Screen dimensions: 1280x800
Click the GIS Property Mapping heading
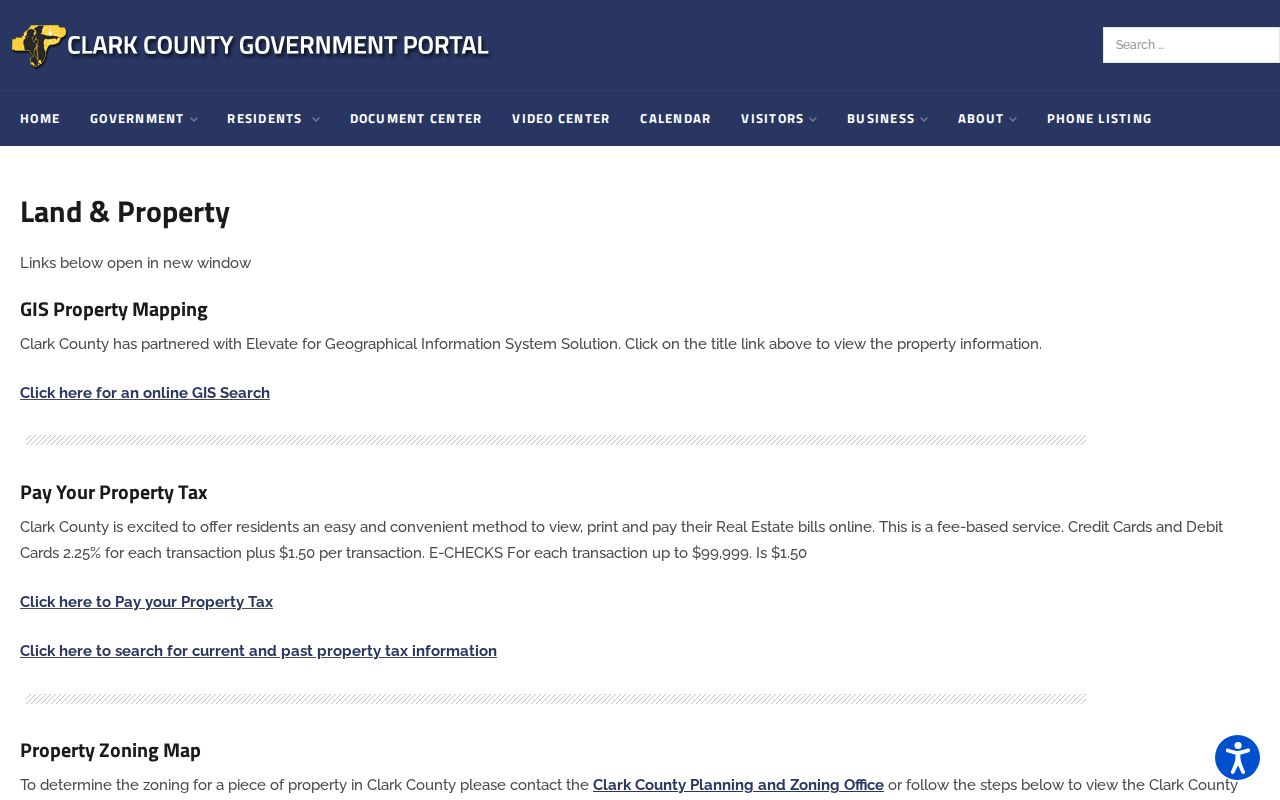tap(114, 309)
